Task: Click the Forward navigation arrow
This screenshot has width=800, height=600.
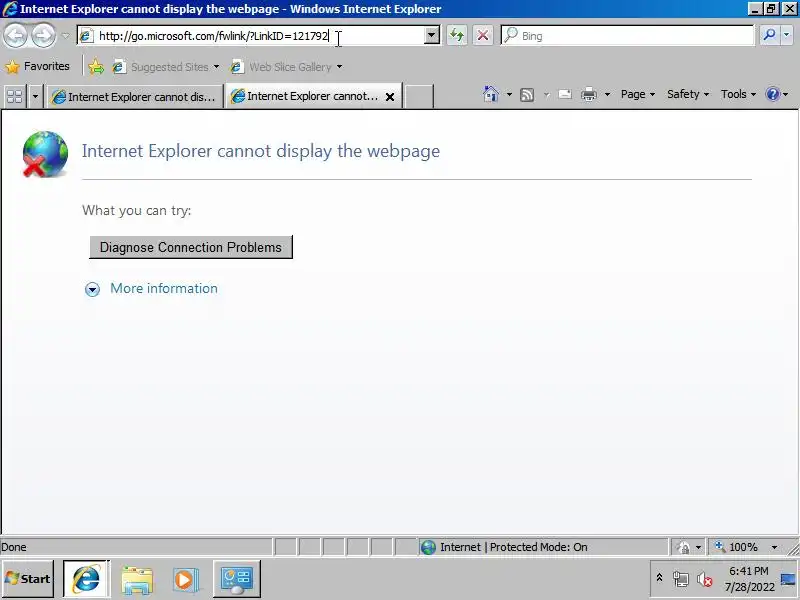Action: coord(43,36)
